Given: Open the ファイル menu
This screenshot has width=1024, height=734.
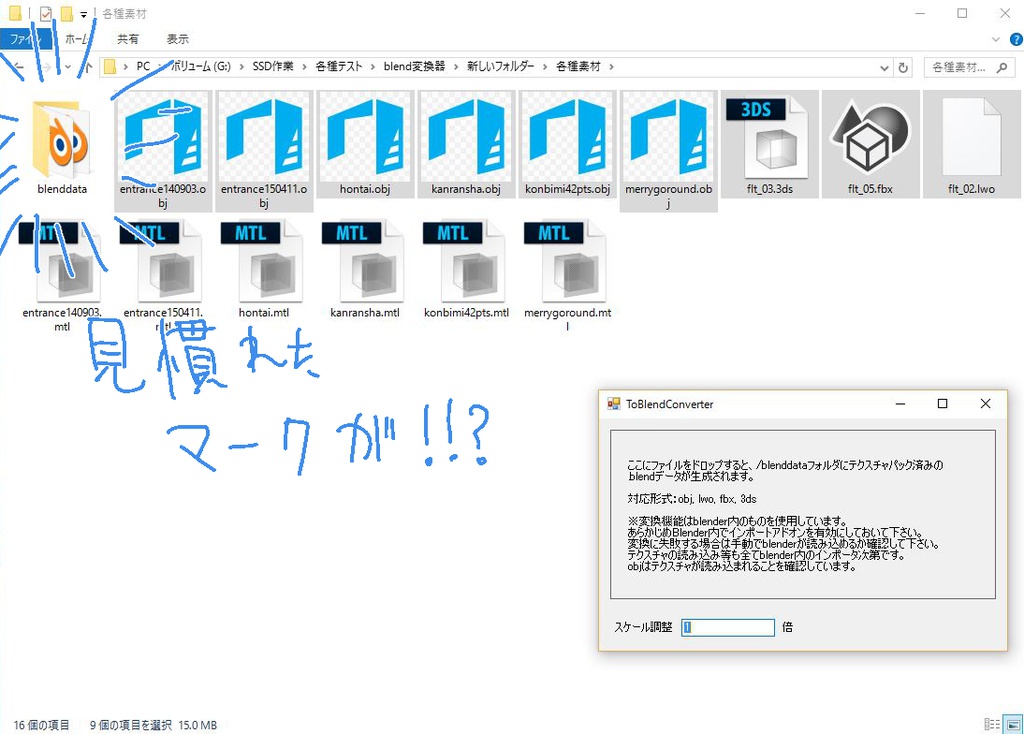Looking at the screenshot, I should point(27,39).
